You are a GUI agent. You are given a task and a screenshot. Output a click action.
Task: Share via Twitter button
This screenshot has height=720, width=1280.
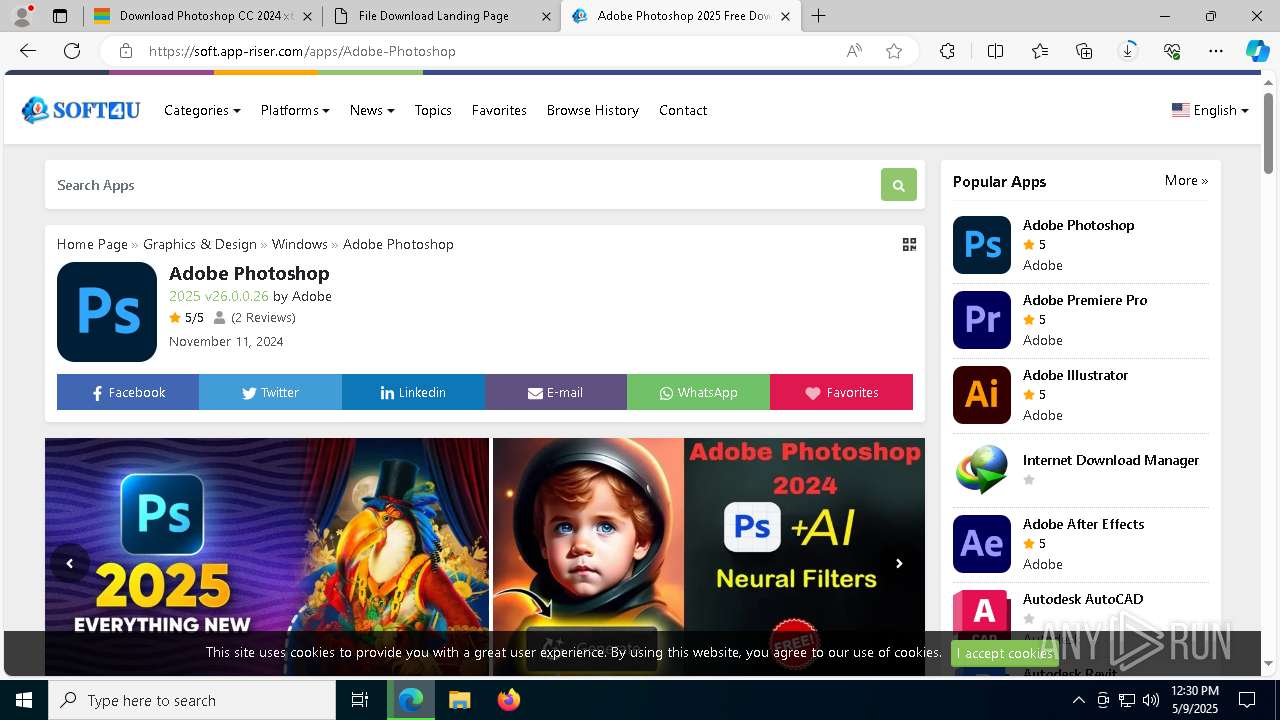point(270,392)
